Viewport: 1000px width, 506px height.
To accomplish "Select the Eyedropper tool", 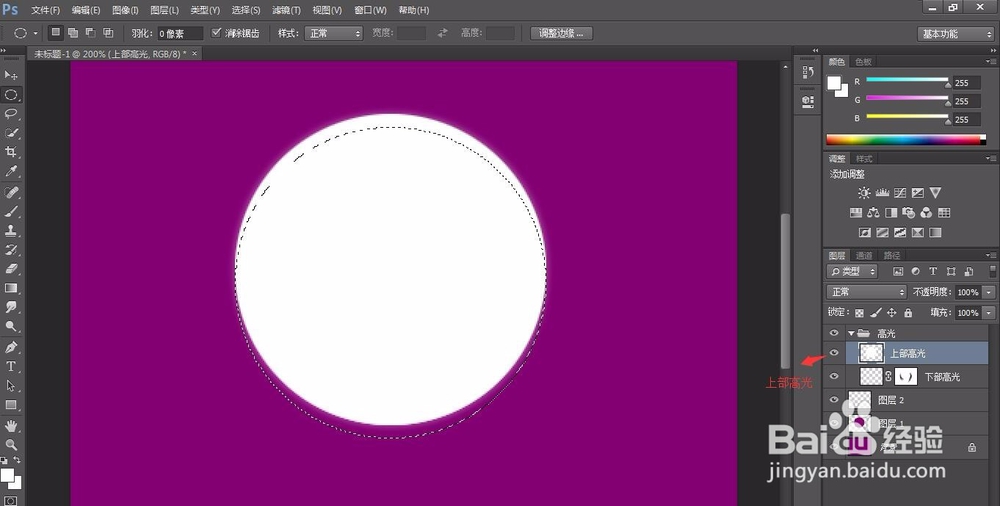I will [11, 171].
